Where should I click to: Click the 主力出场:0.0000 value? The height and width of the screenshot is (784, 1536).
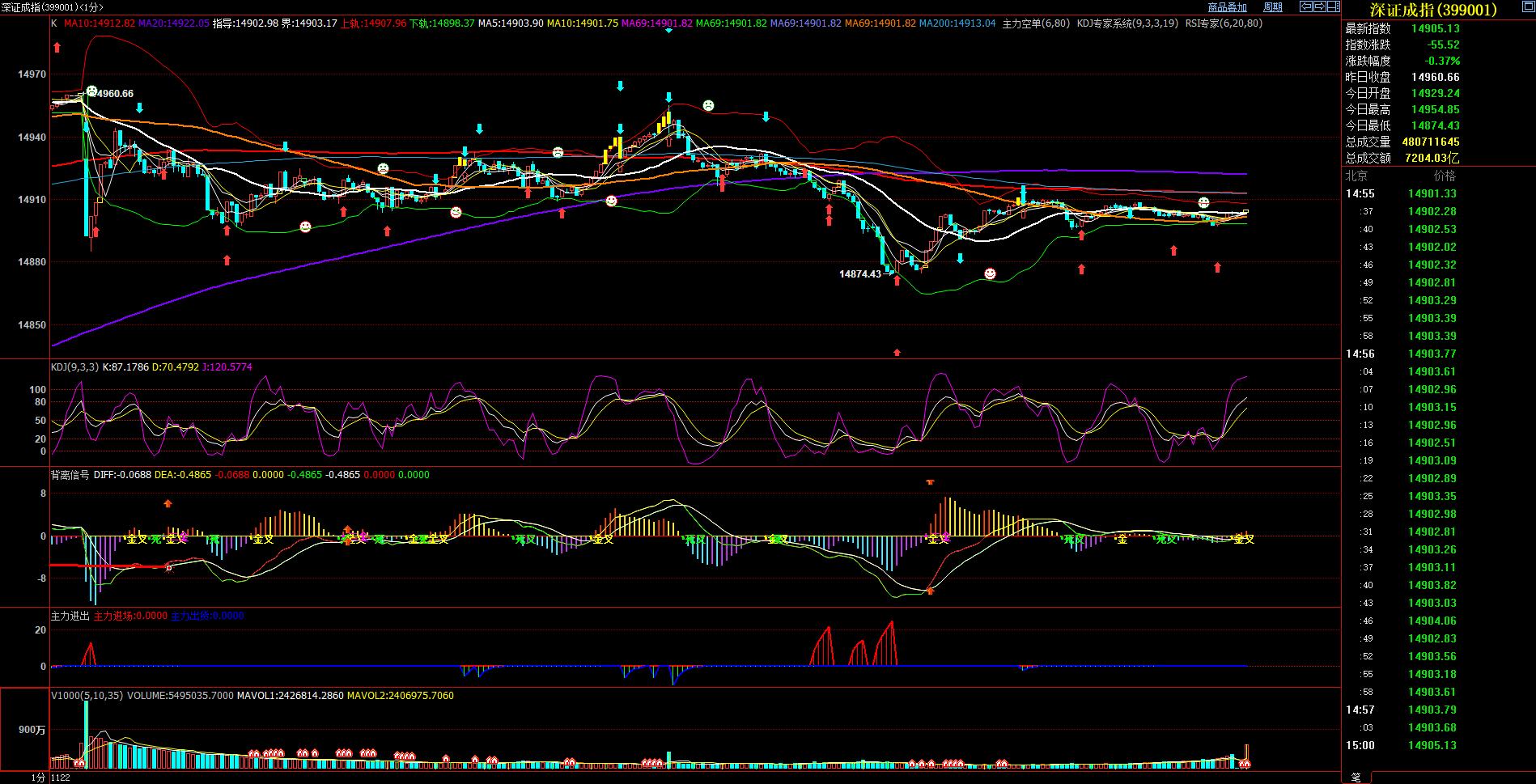207,616
